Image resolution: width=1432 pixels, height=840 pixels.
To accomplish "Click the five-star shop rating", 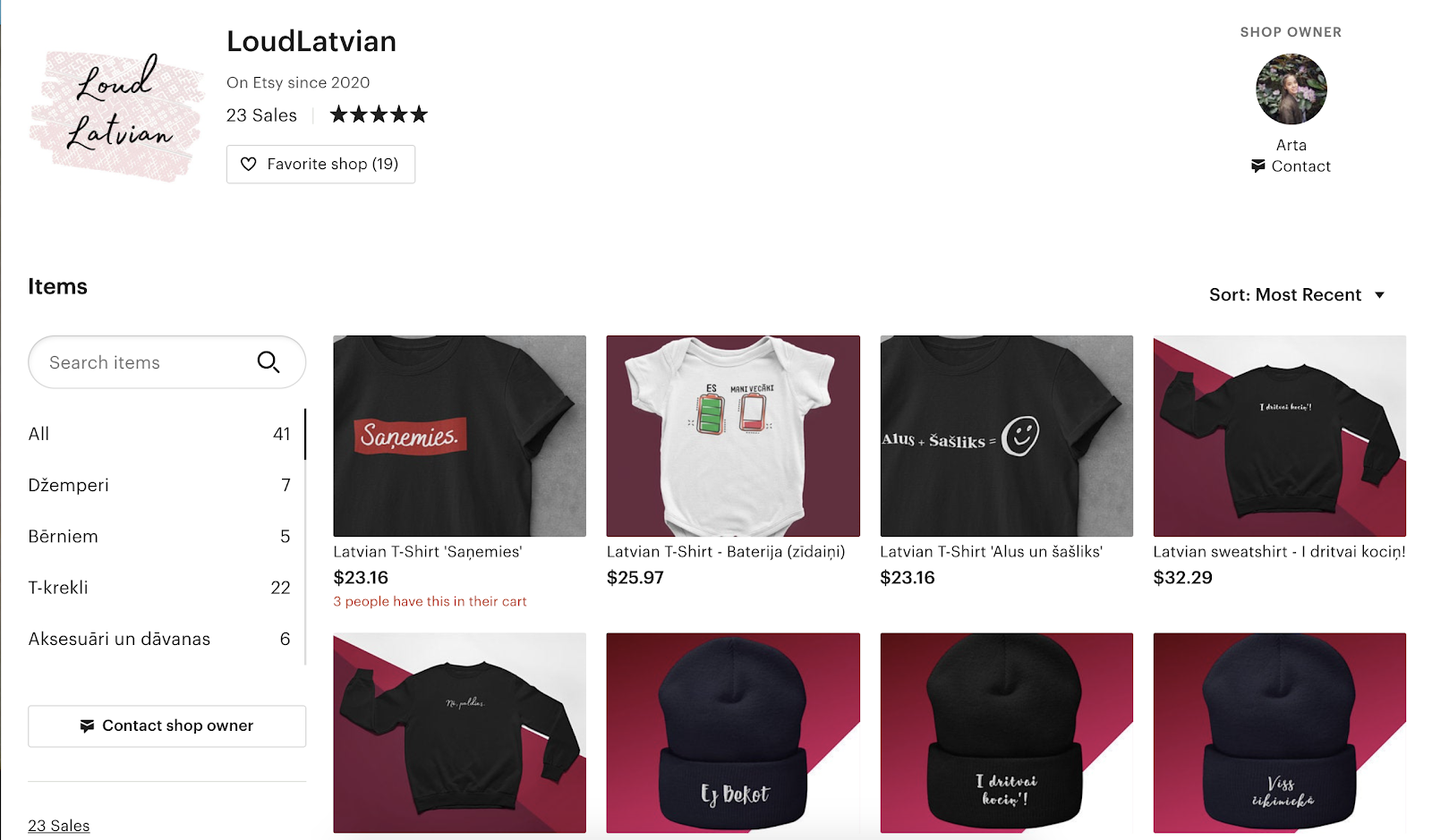I will [379, 115].
